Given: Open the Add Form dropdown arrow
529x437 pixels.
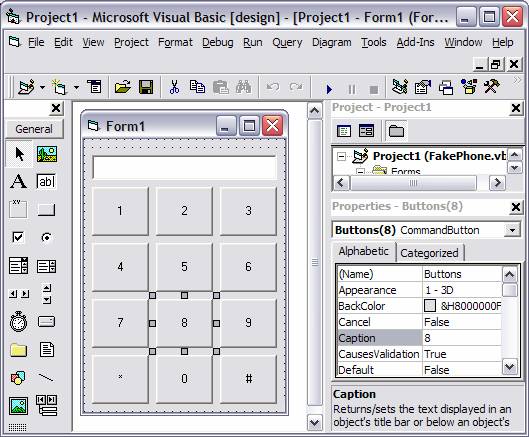Looking at the screenshot, I should [x=76, y=88].
